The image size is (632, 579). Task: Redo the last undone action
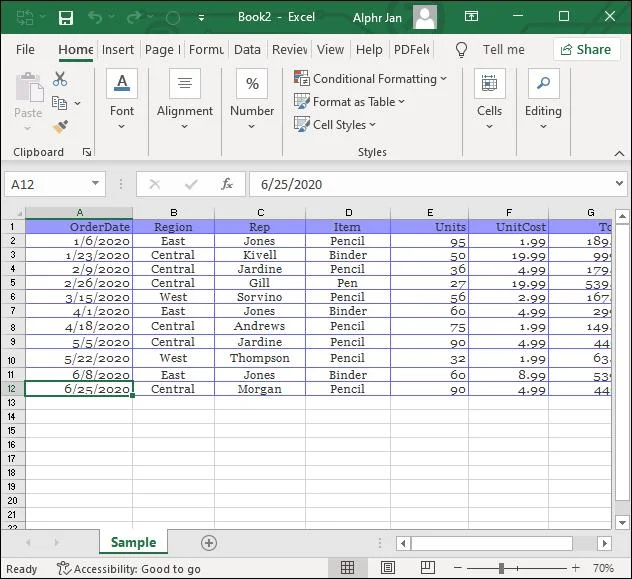(134, 17)
